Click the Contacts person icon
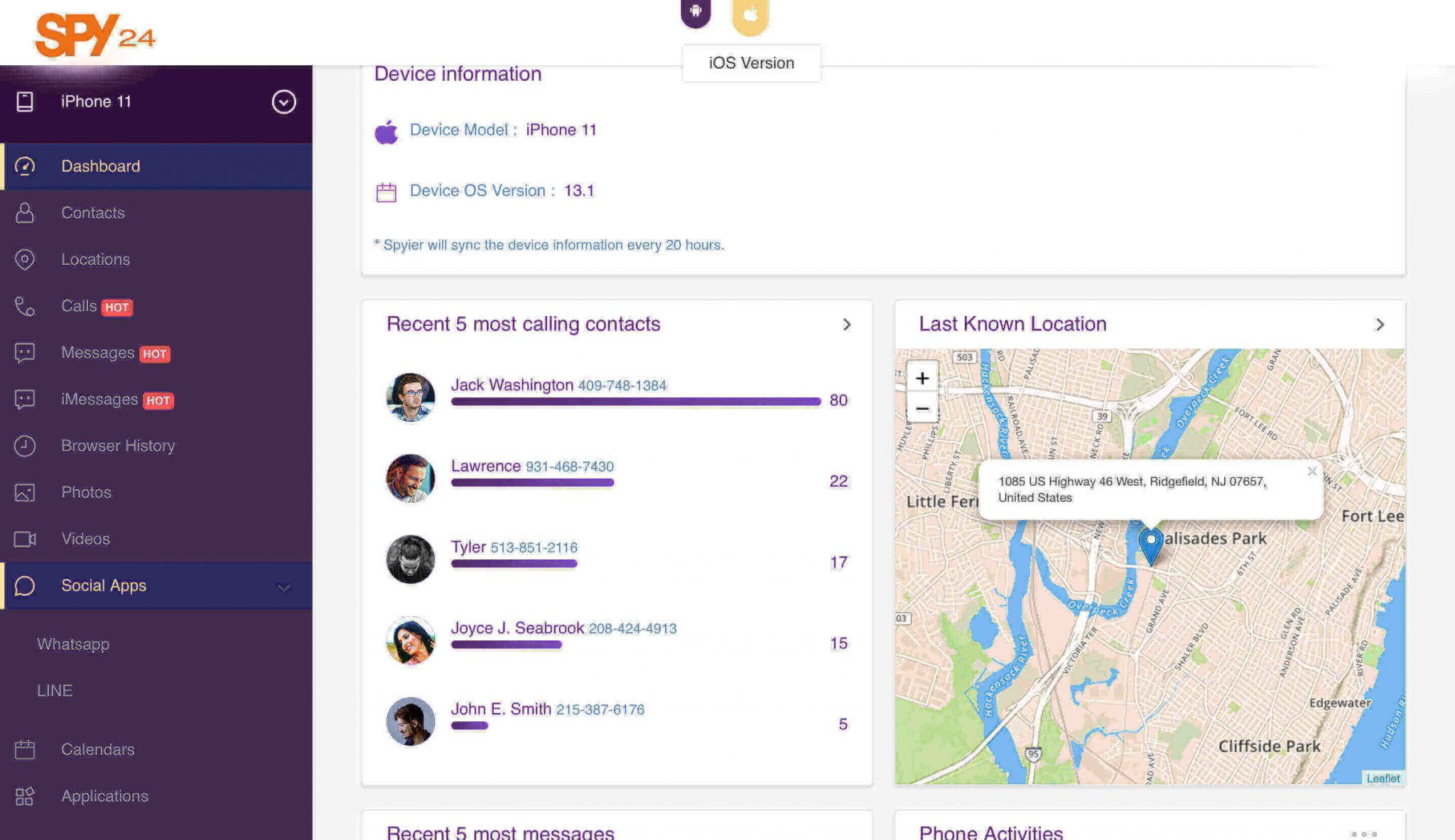This screenshot has width=1455, height=840. (x=25, y=212)
